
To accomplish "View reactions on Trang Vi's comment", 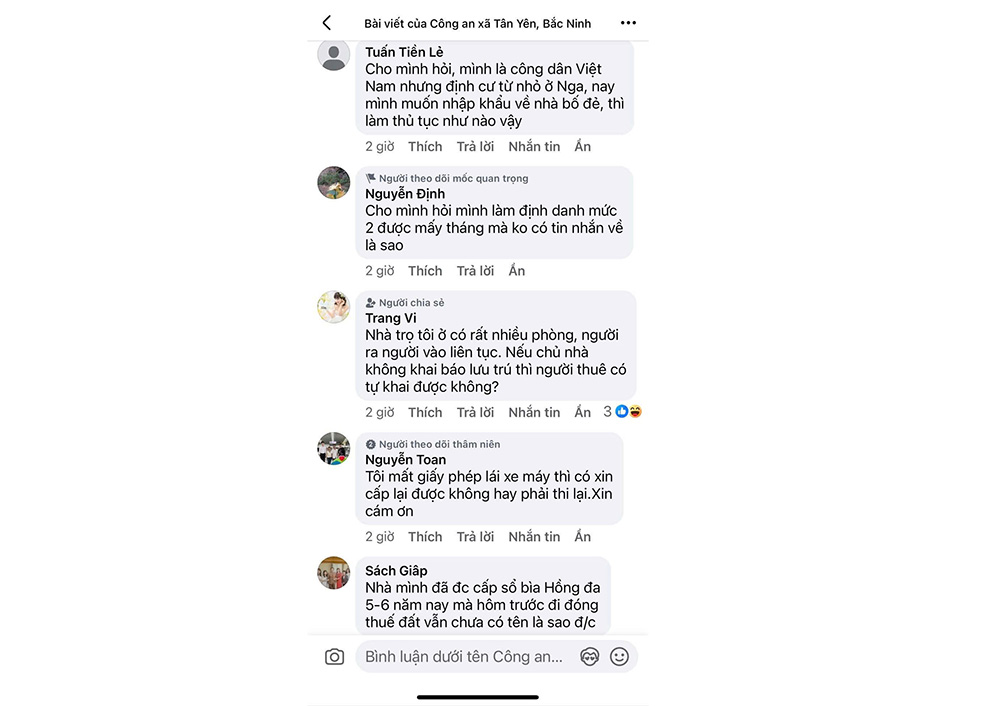I will pyautogui.click(x=622, y=412).
